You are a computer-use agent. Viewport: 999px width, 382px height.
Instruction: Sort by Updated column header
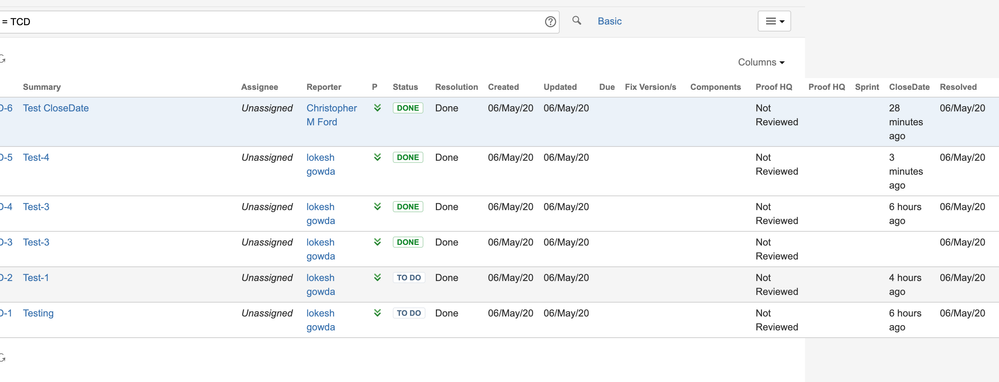(x=560, y=87)
